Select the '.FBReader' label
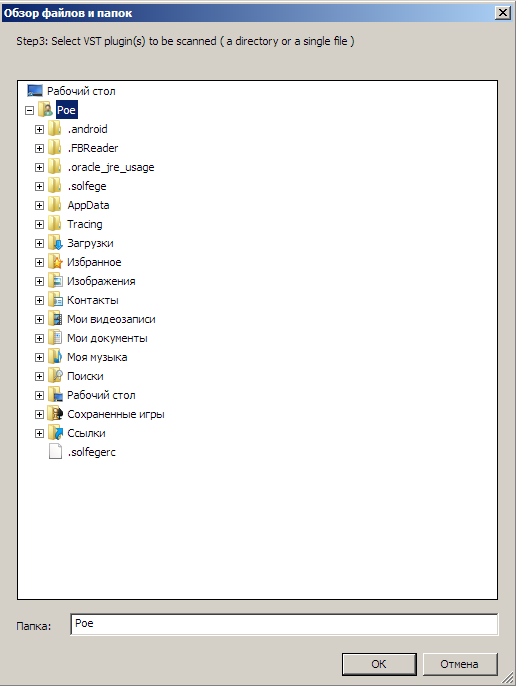This screenshot has height=686, width=516. point(93,148)
